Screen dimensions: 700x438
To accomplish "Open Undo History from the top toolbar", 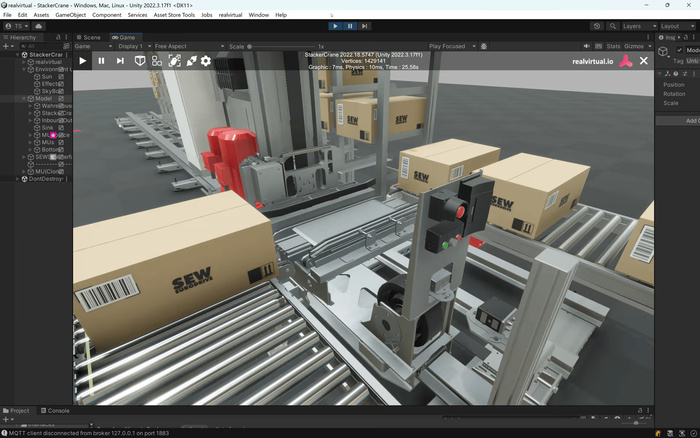I will tap(597, 26).
